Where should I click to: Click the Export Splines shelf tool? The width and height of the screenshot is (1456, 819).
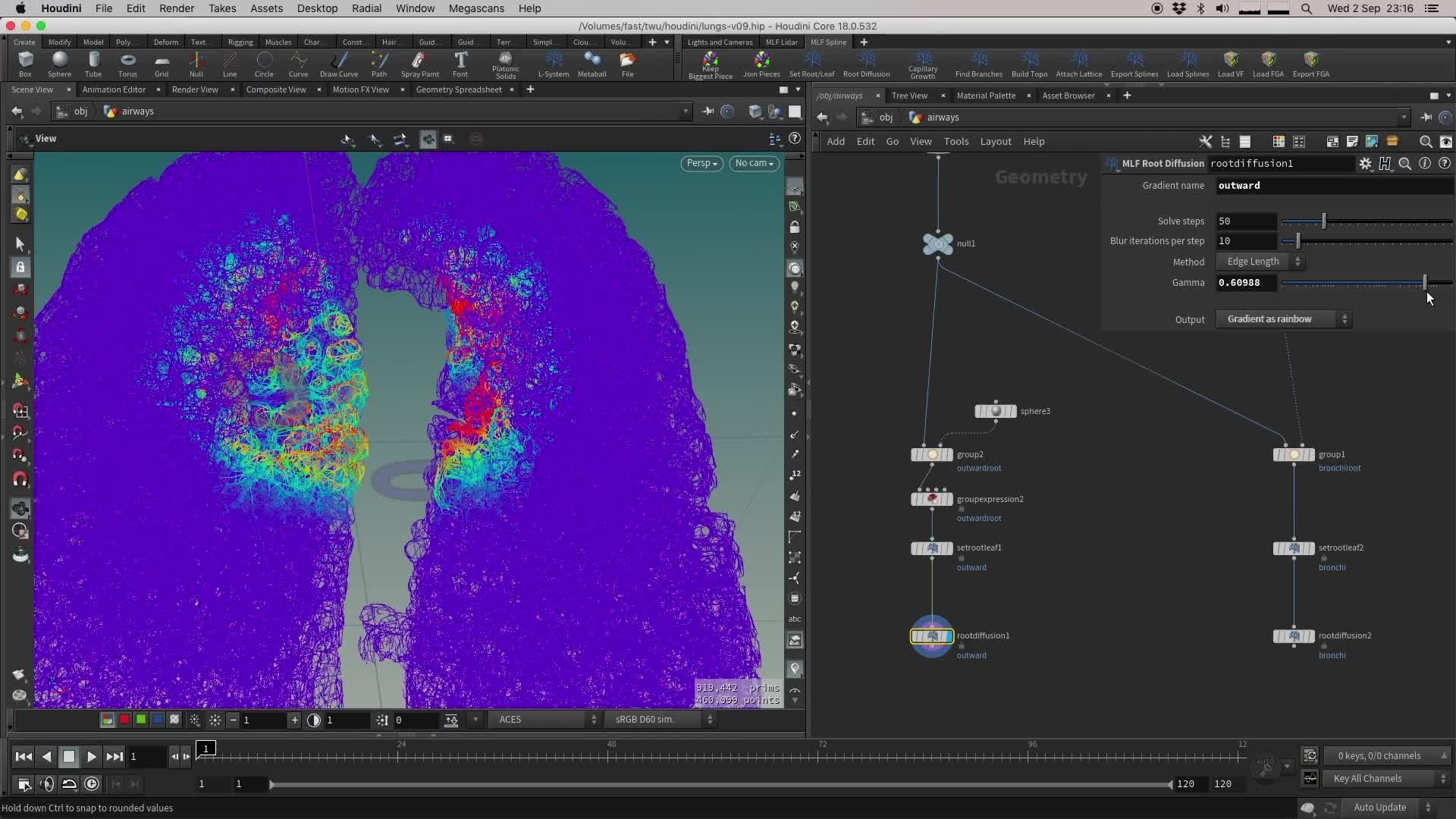tap(1134, 64)
